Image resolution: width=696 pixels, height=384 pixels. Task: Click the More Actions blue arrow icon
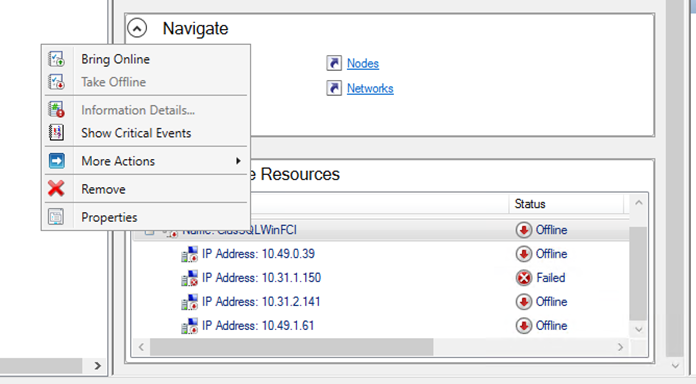tap(56, 161)
